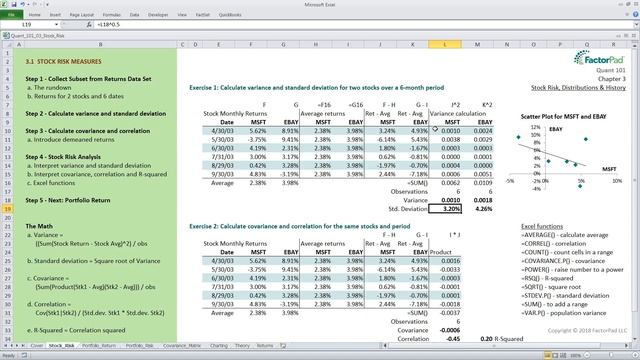Viewport: 640px width, 360px height.
Task: Click the blue Help question mark icon
Action: (636, 15)
